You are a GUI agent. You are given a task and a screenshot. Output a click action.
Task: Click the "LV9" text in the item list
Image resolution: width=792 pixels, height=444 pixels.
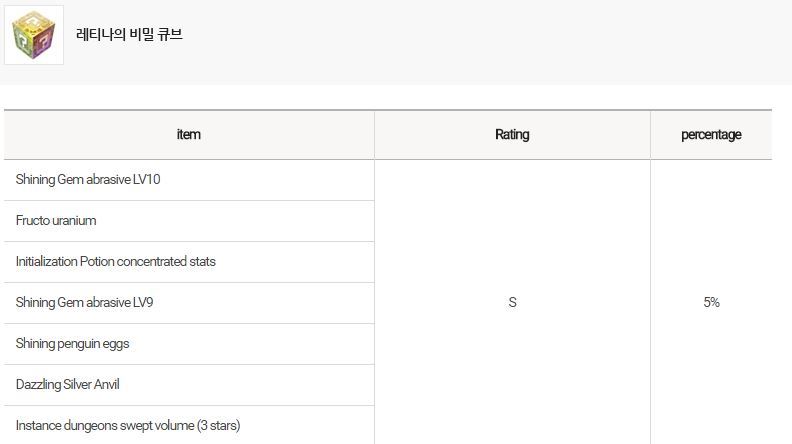point(143,303)
